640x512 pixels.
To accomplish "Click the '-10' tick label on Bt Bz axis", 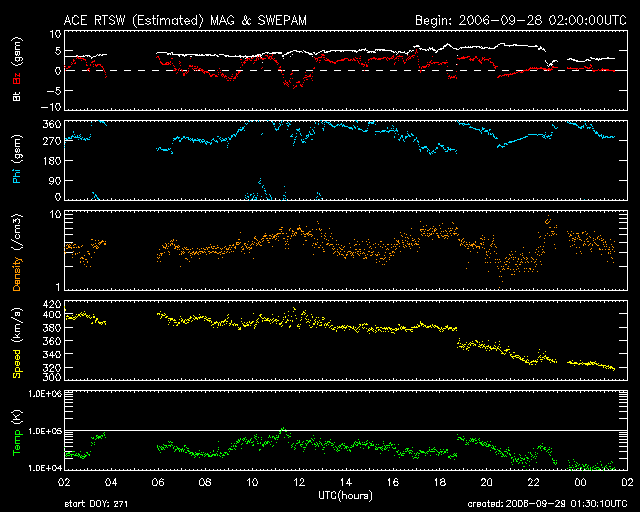I will click(51, 107).
